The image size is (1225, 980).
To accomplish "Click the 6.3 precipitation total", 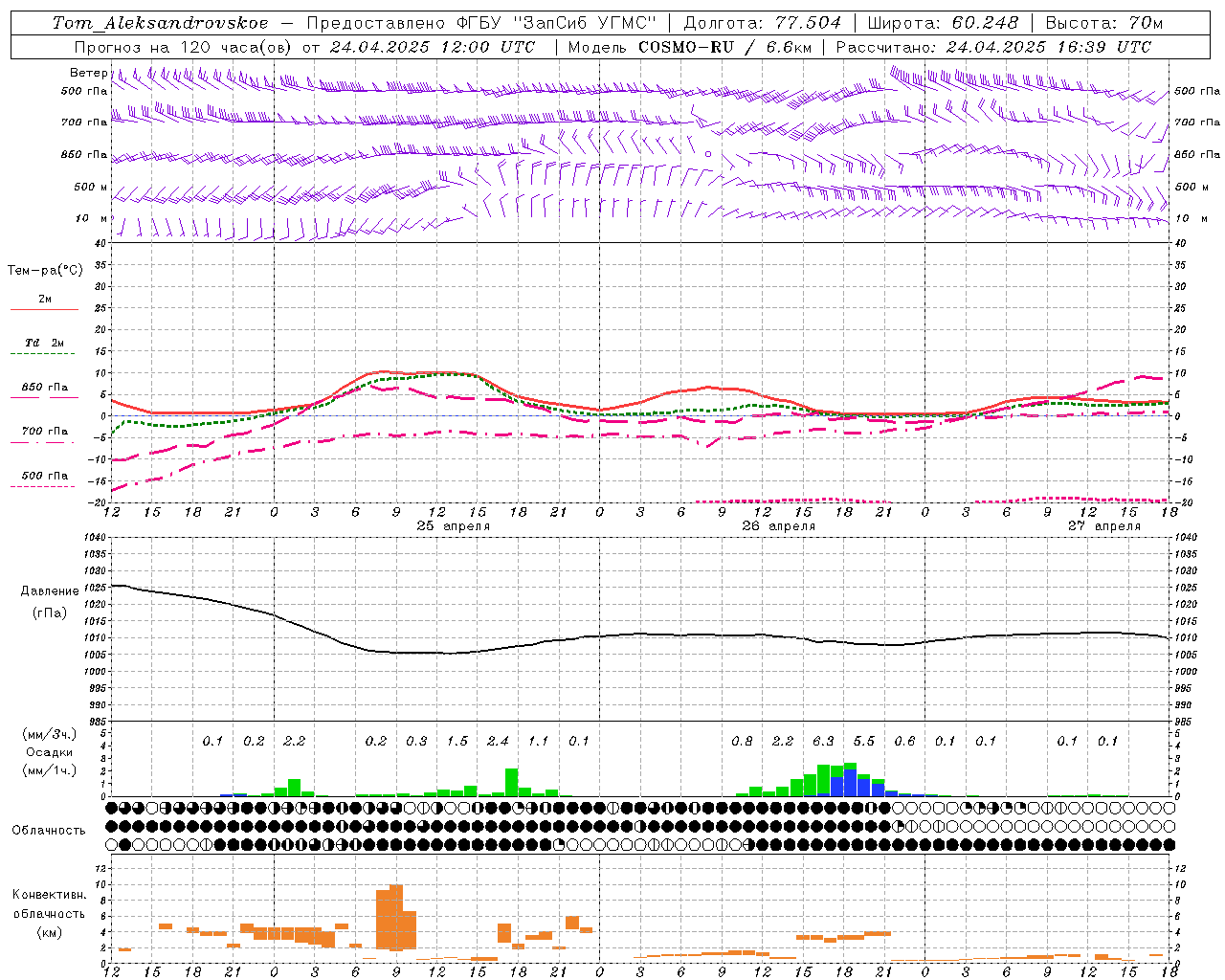I will [823, 741].
